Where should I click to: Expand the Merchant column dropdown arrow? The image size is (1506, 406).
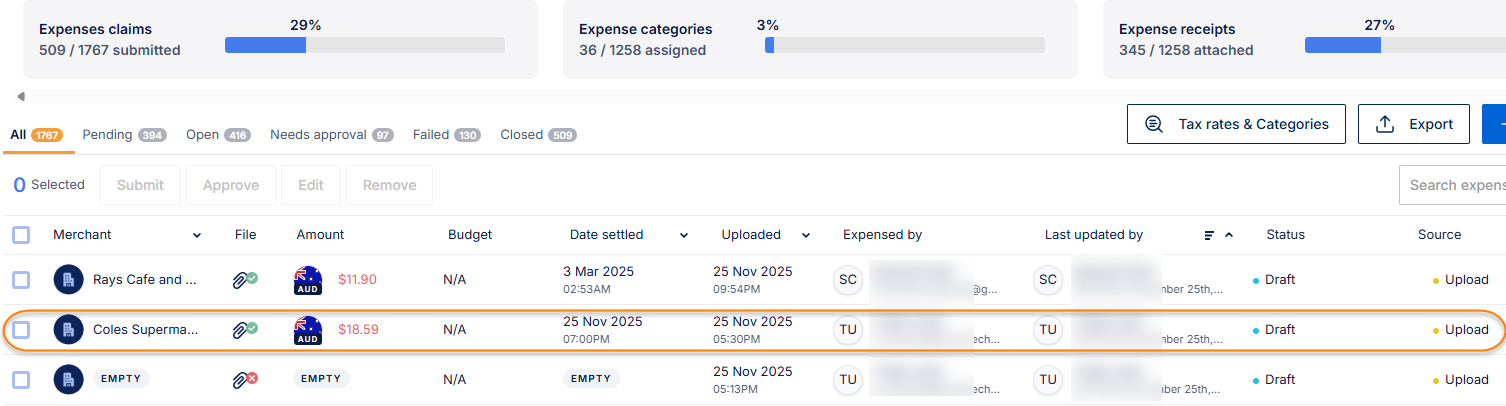pyautogui.click(x=197, y=236)
